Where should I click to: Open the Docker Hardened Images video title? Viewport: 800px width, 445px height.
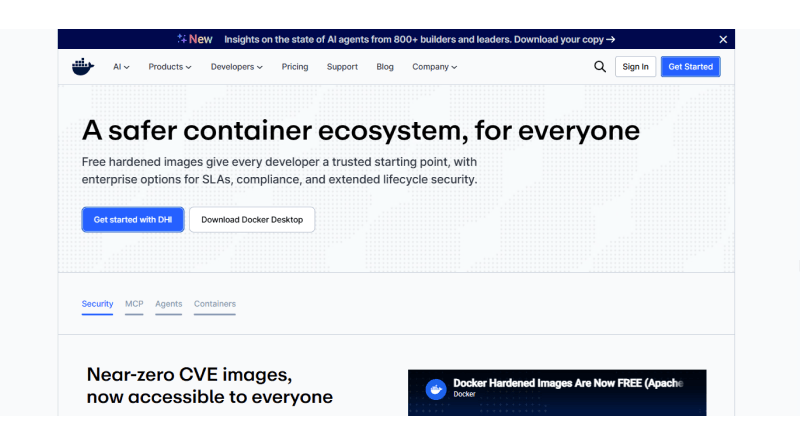pyautogui.click(x=568, y=383)
